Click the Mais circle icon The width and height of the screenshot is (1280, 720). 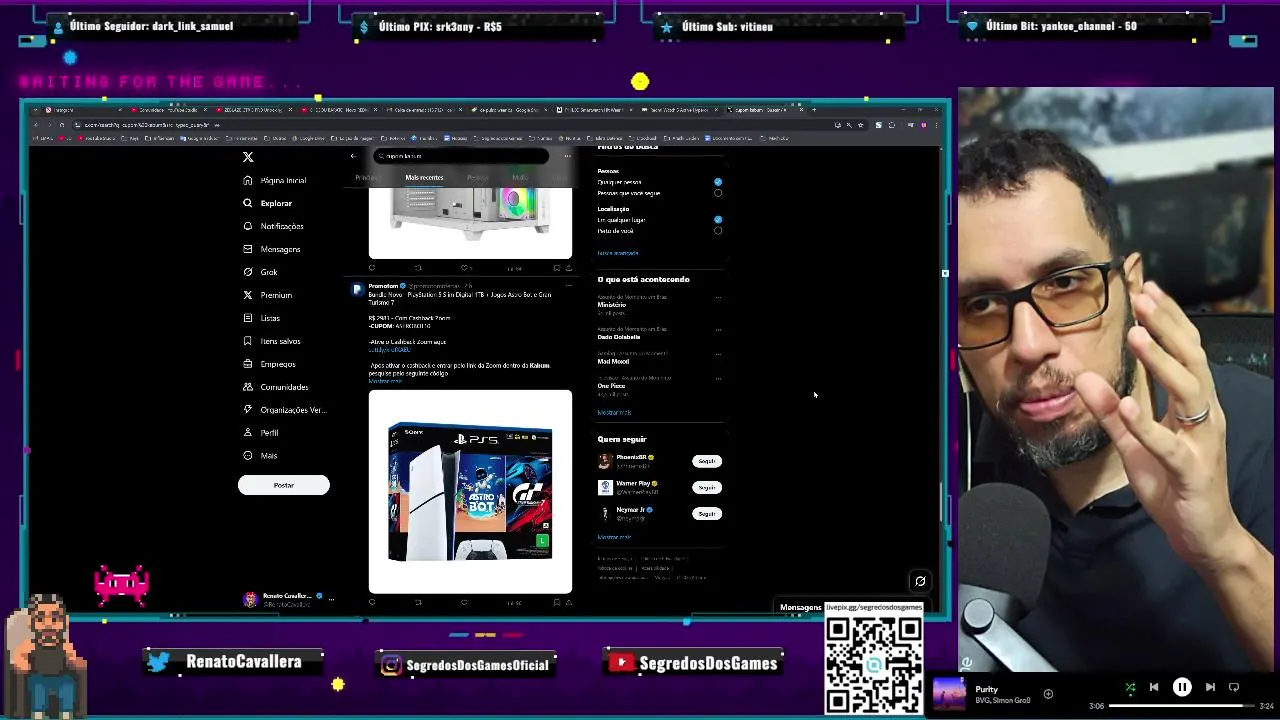tap(248, 456)
